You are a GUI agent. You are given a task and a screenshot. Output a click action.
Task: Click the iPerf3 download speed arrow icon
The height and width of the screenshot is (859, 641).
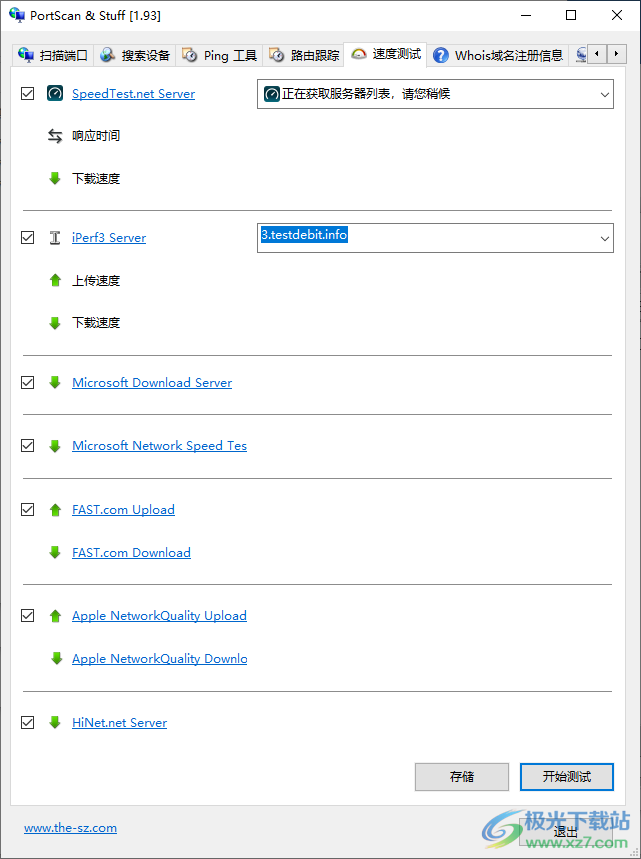point(55,323)
